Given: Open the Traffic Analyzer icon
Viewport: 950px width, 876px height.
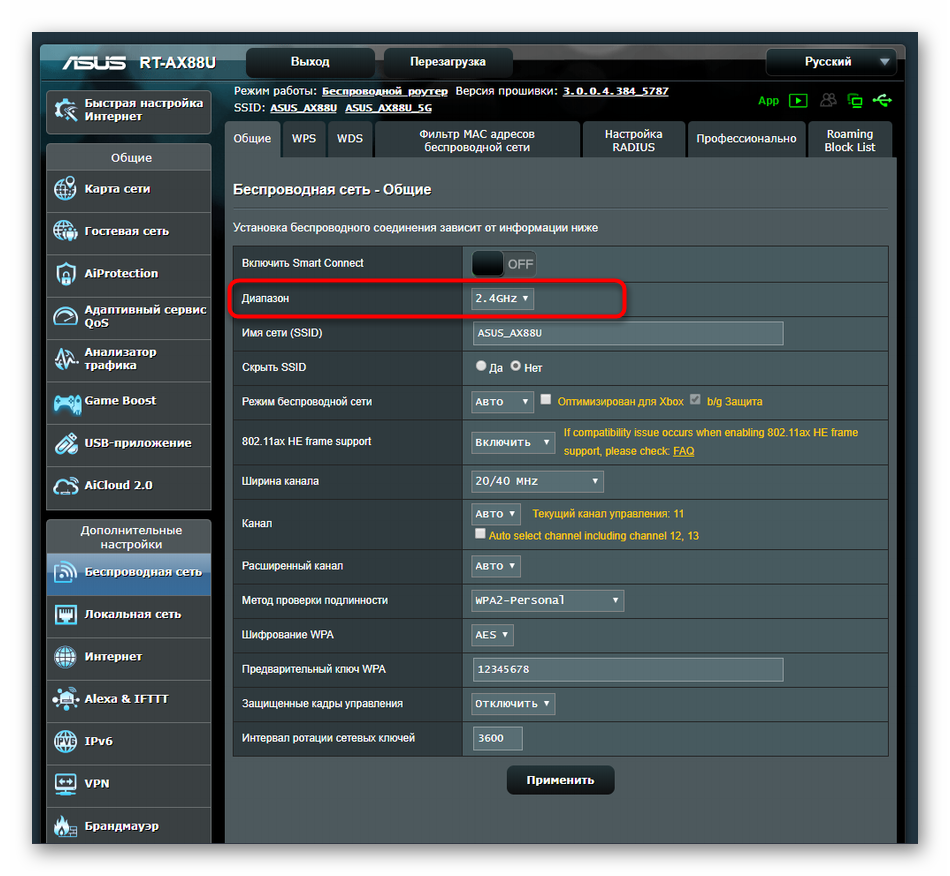Looking at the screenshot, I should click(66, 358).
